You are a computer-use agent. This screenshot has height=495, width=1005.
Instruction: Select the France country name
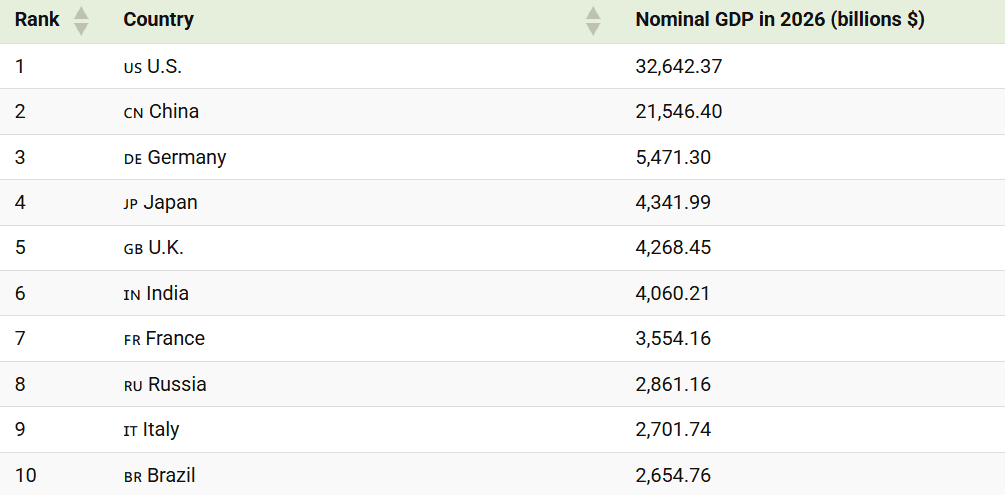[176, 339]
